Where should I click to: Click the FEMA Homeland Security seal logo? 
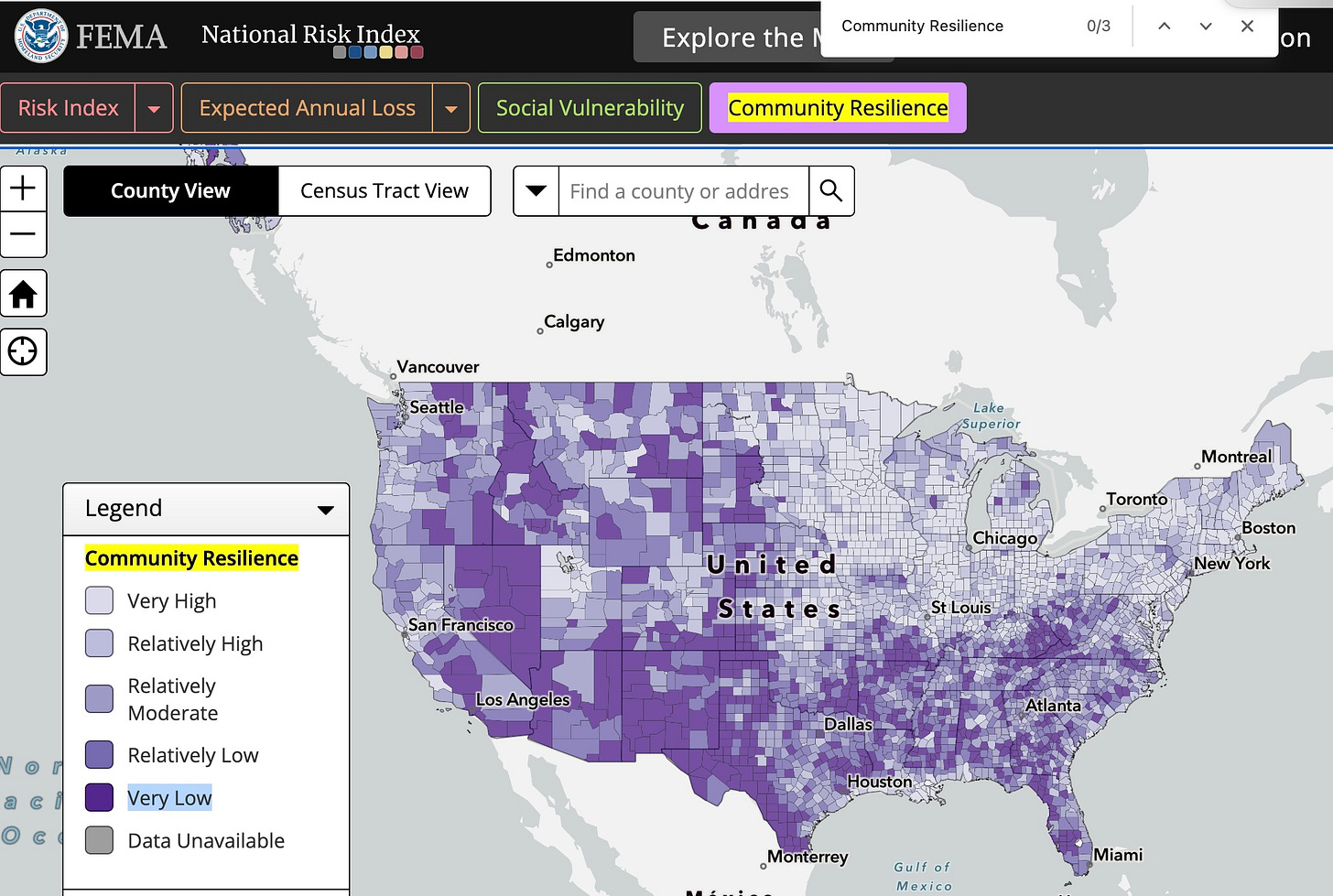[41, 36]
